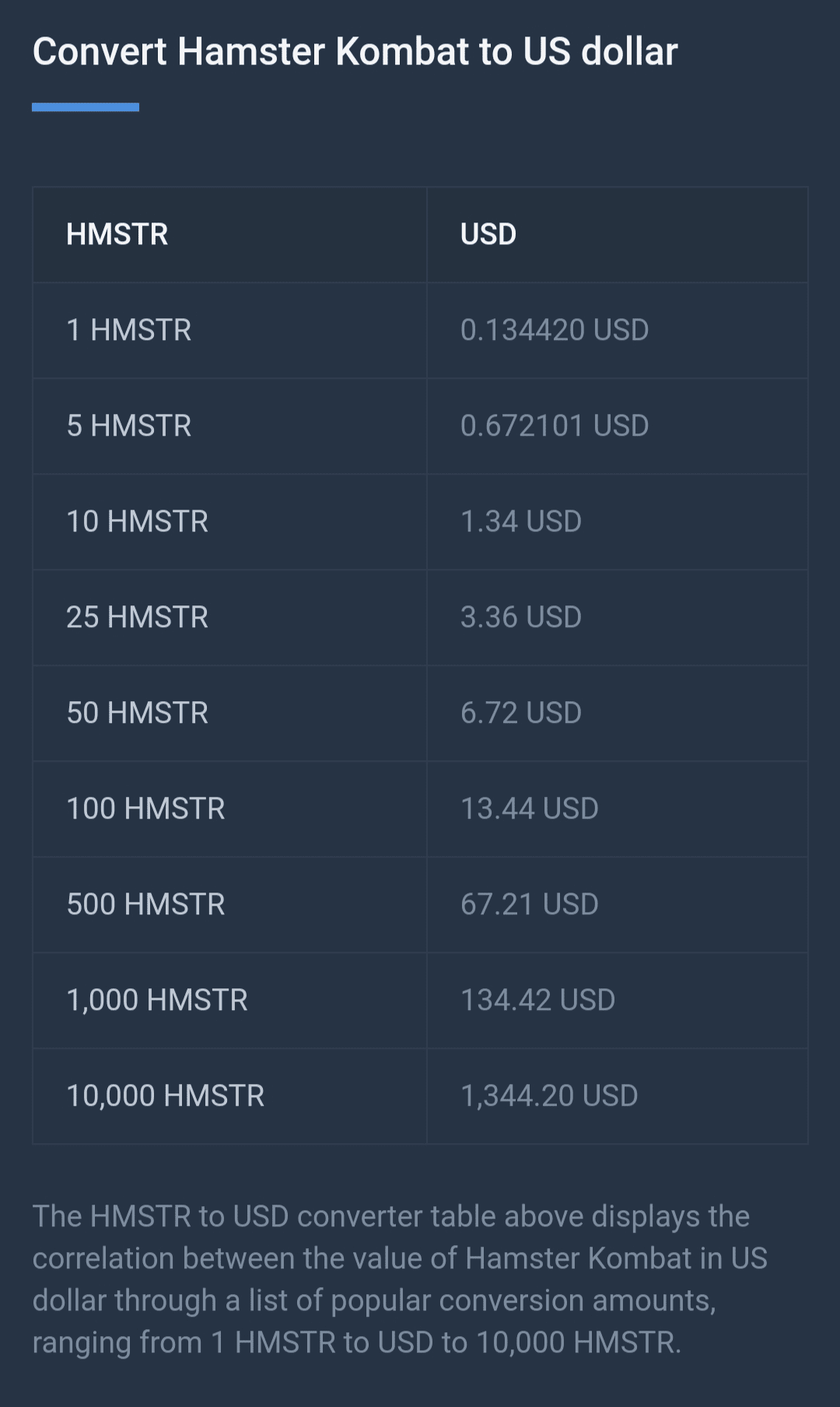840x1407 pixels.
Task: Select the 13.44 USD value
Action: coord(530,809)
